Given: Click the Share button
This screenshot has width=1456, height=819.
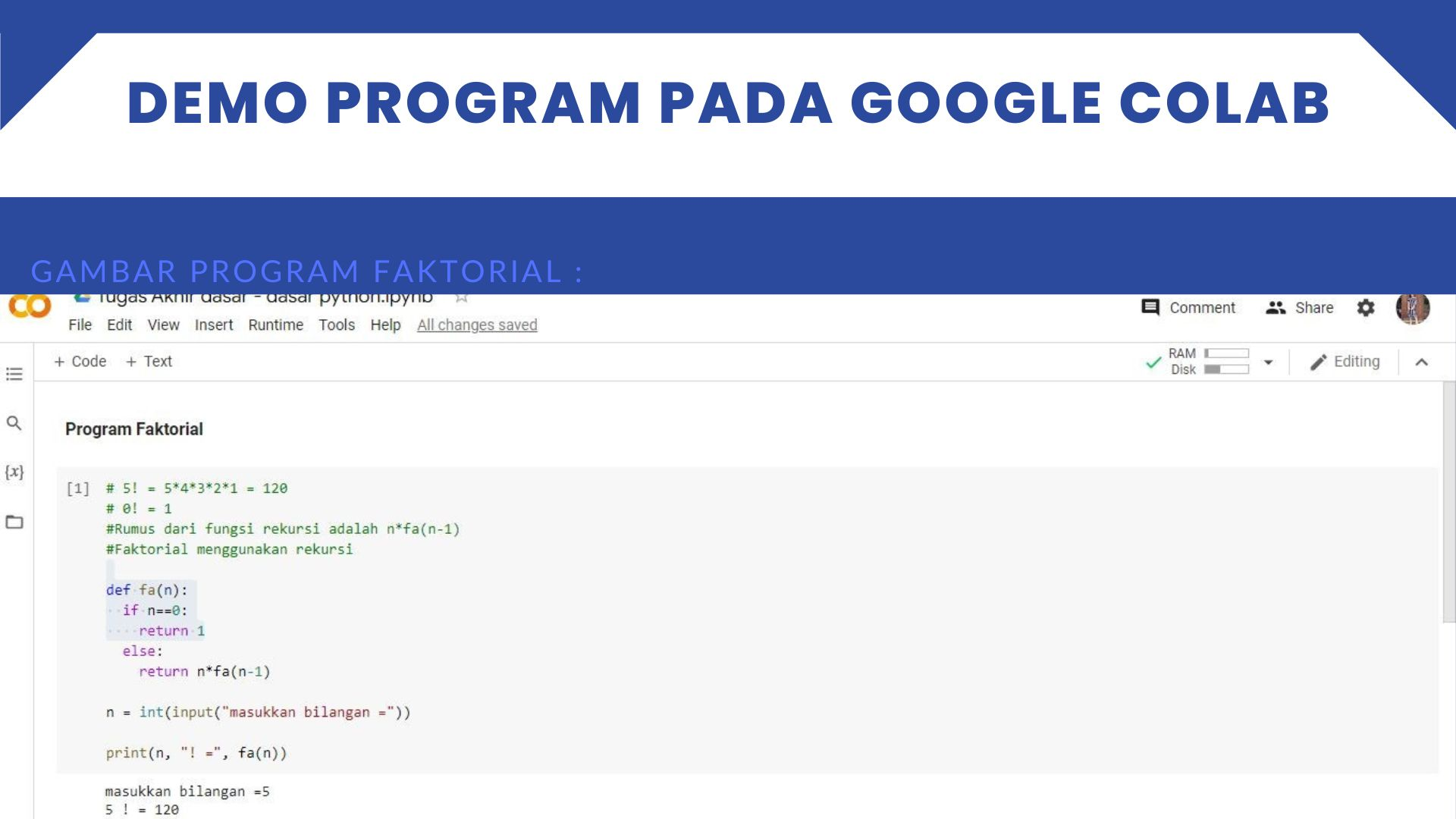Looking at the screenshot, I should [1300, 308].
